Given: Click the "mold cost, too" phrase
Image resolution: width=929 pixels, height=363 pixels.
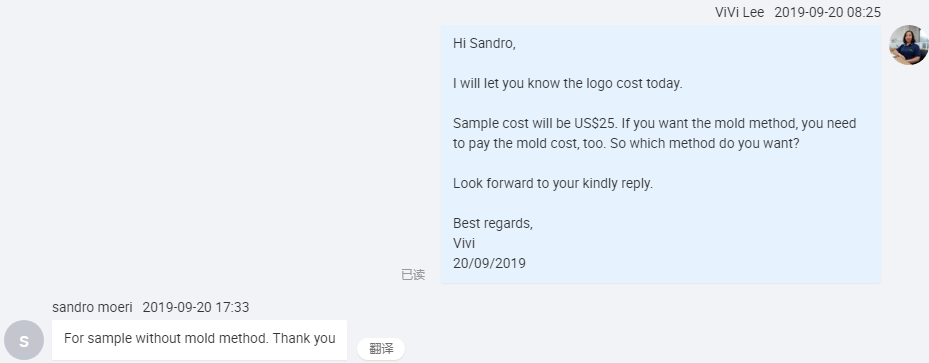Looking at the screenshot, I should 557,143.
